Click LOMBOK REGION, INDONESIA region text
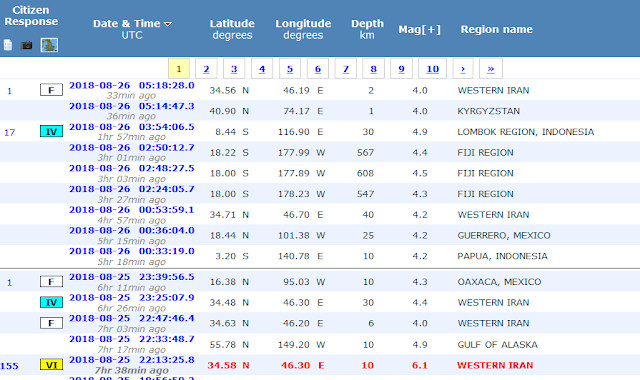 pos(526,132)
